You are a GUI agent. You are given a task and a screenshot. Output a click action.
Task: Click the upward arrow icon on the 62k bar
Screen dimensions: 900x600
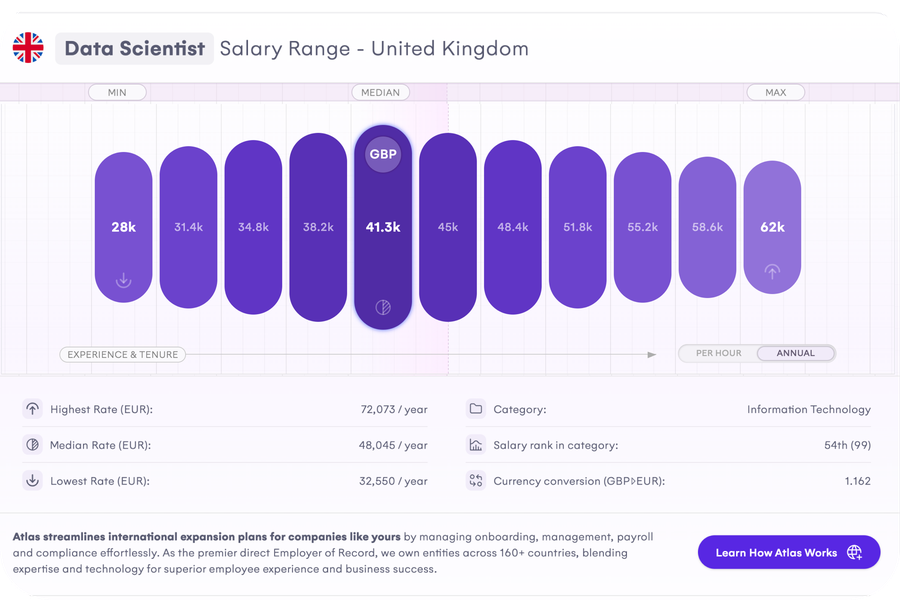click(771, 271)
